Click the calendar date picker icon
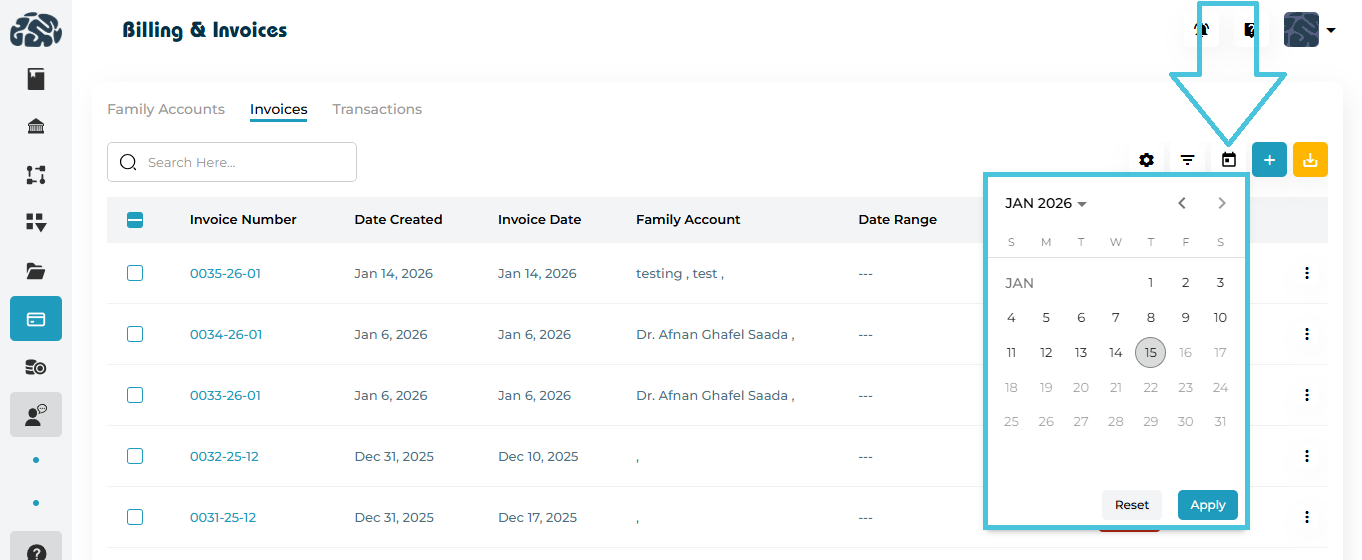1362x560 pixels. (1229, 160)
